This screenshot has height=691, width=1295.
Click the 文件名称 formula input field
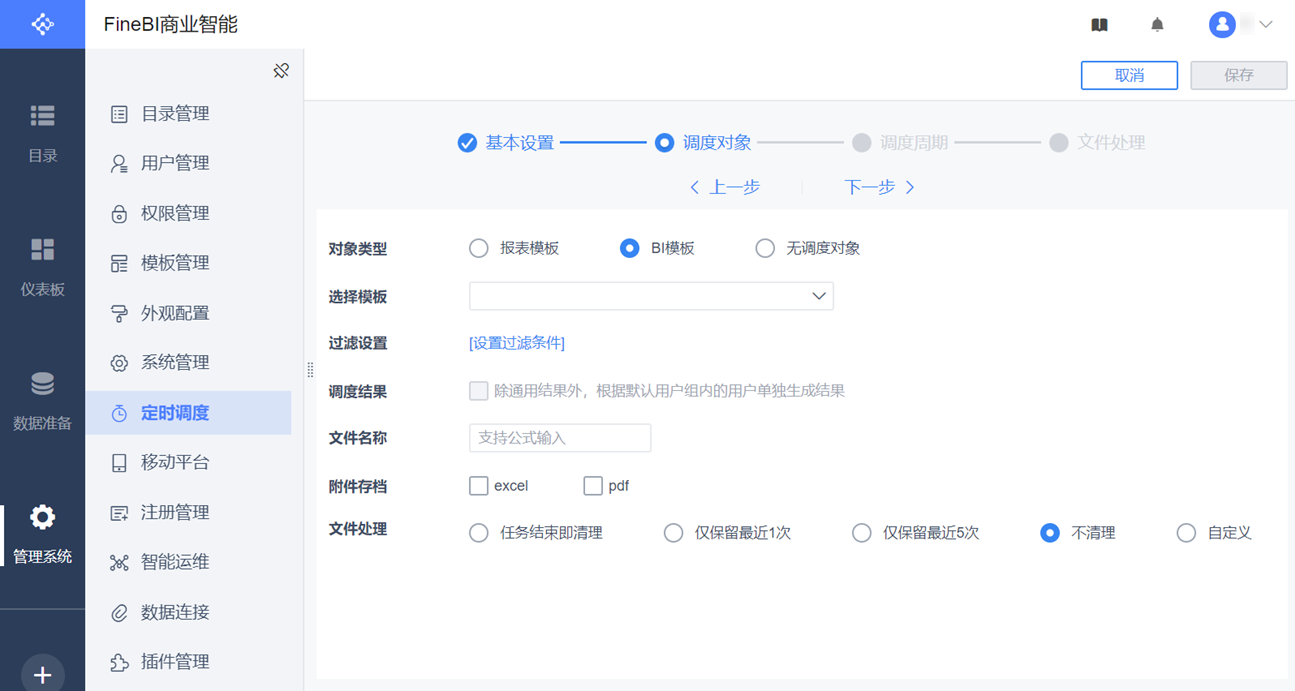[x=560, y=438]
